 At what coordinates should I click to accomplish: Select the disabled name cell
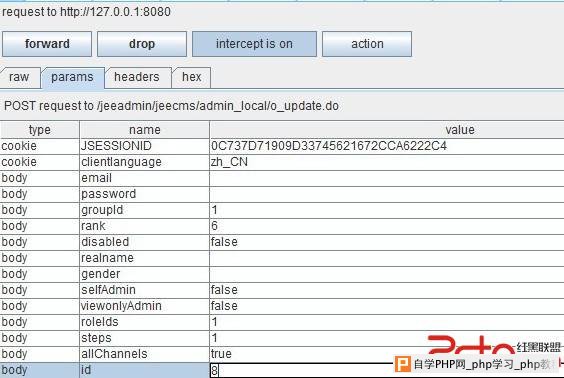coord(144,242)
